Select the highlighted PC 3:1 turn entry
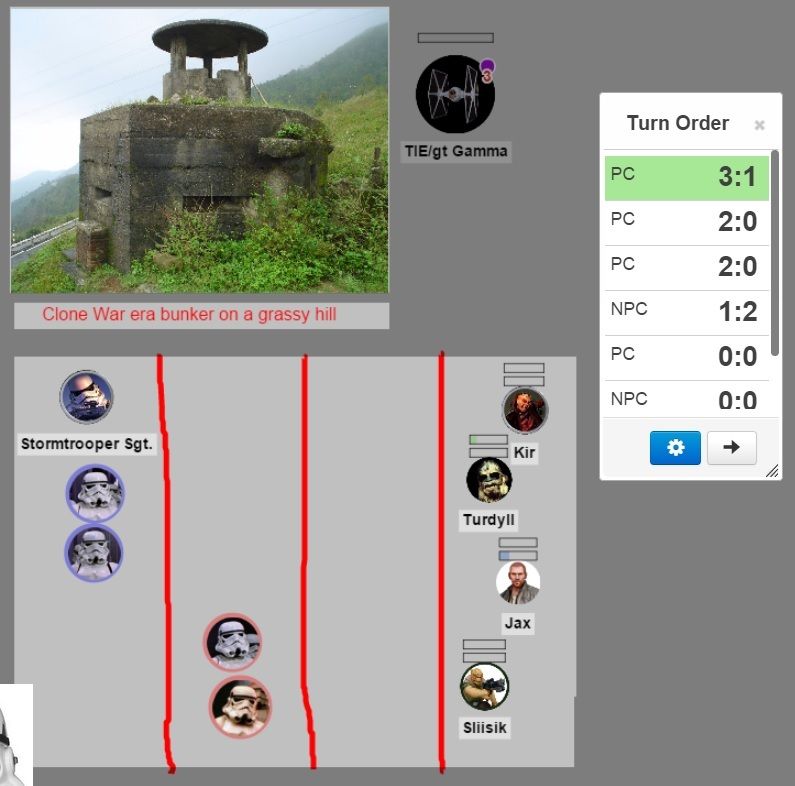 click(686, 178)
